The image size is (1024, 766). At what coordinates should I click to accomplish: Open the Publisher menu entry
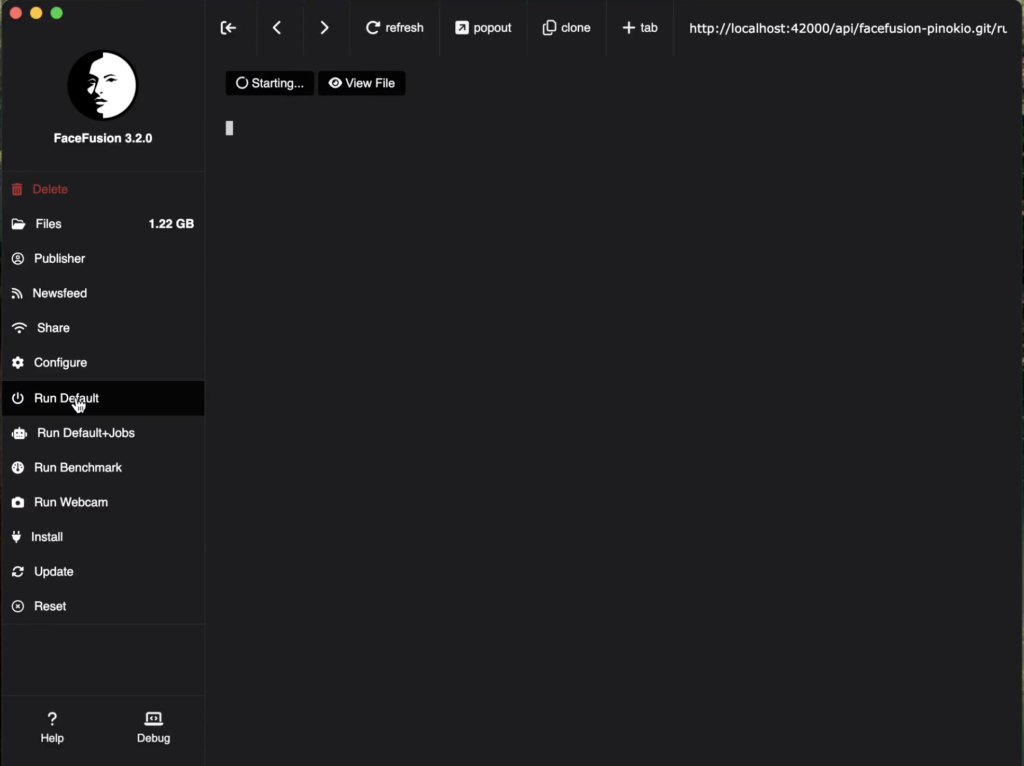[x=103, y=259]
